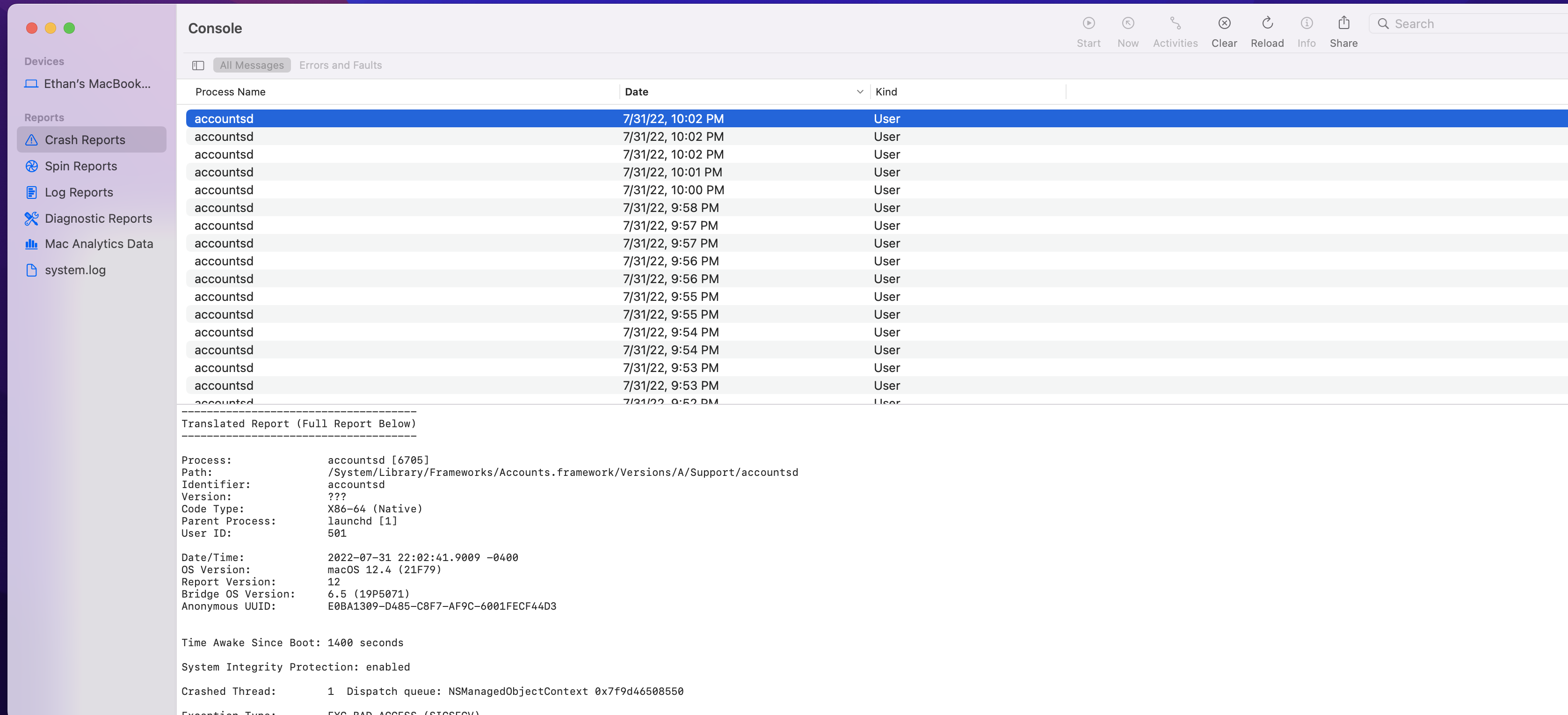Sort by Kind column header
This screenshot has width=1568, height=715.
(886, 92)
